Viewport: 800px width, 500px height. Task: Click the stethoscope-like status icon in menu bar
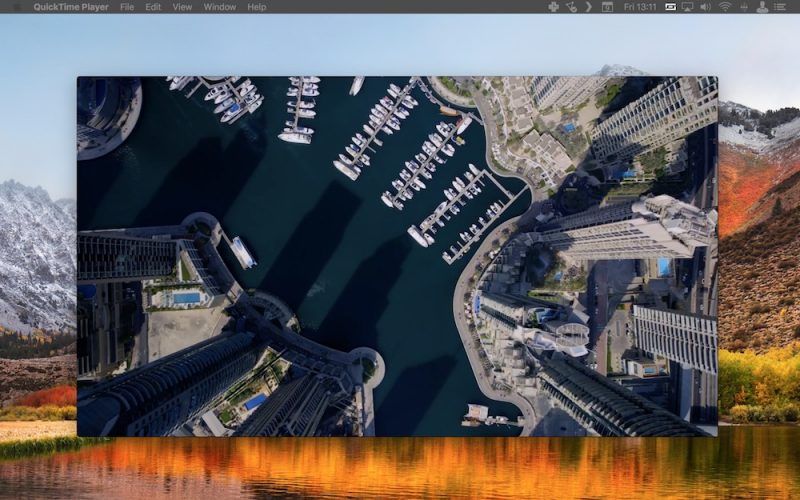pyautogui.click(x=571, y=7)
